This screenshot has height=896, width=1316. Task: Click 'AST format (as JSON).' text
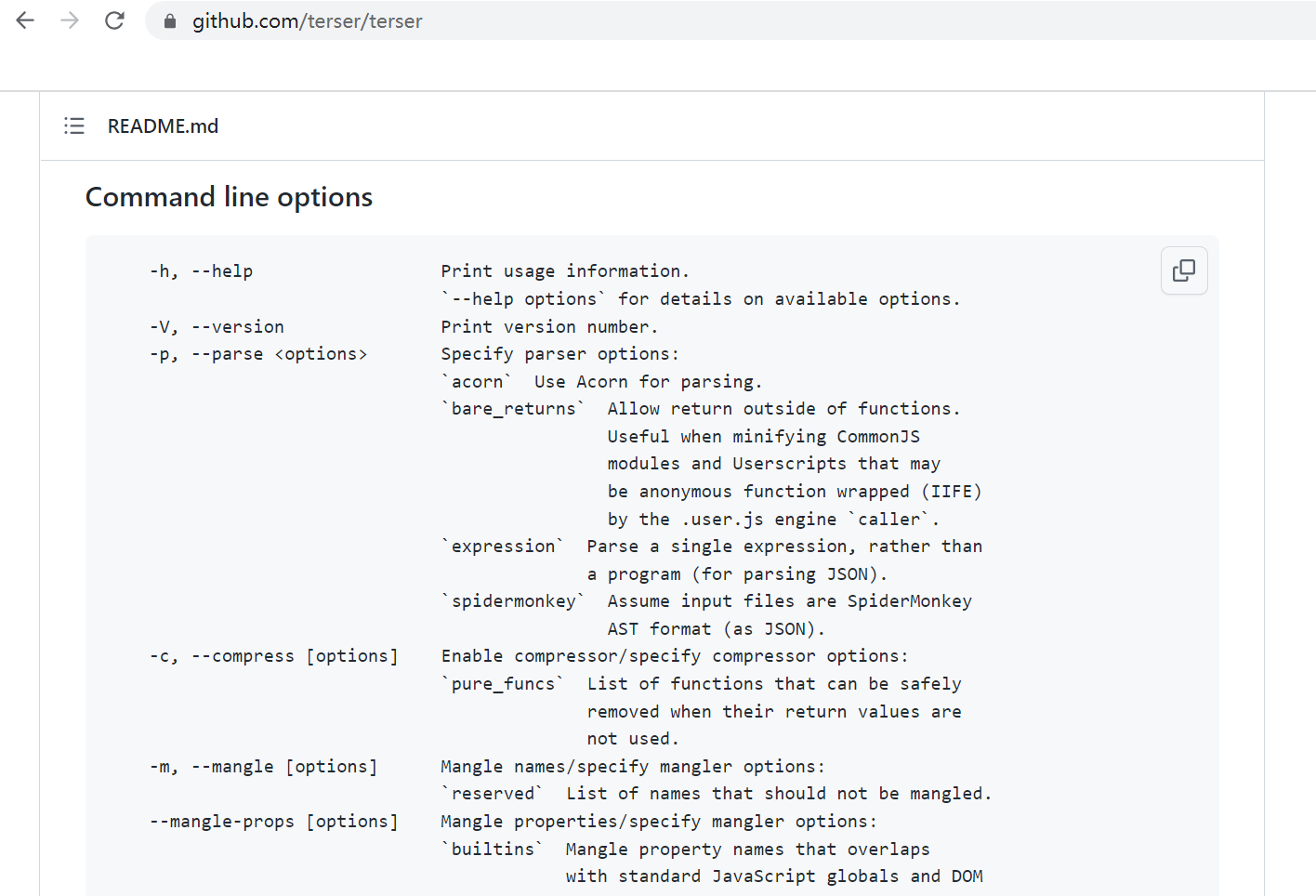click(716, 629)
